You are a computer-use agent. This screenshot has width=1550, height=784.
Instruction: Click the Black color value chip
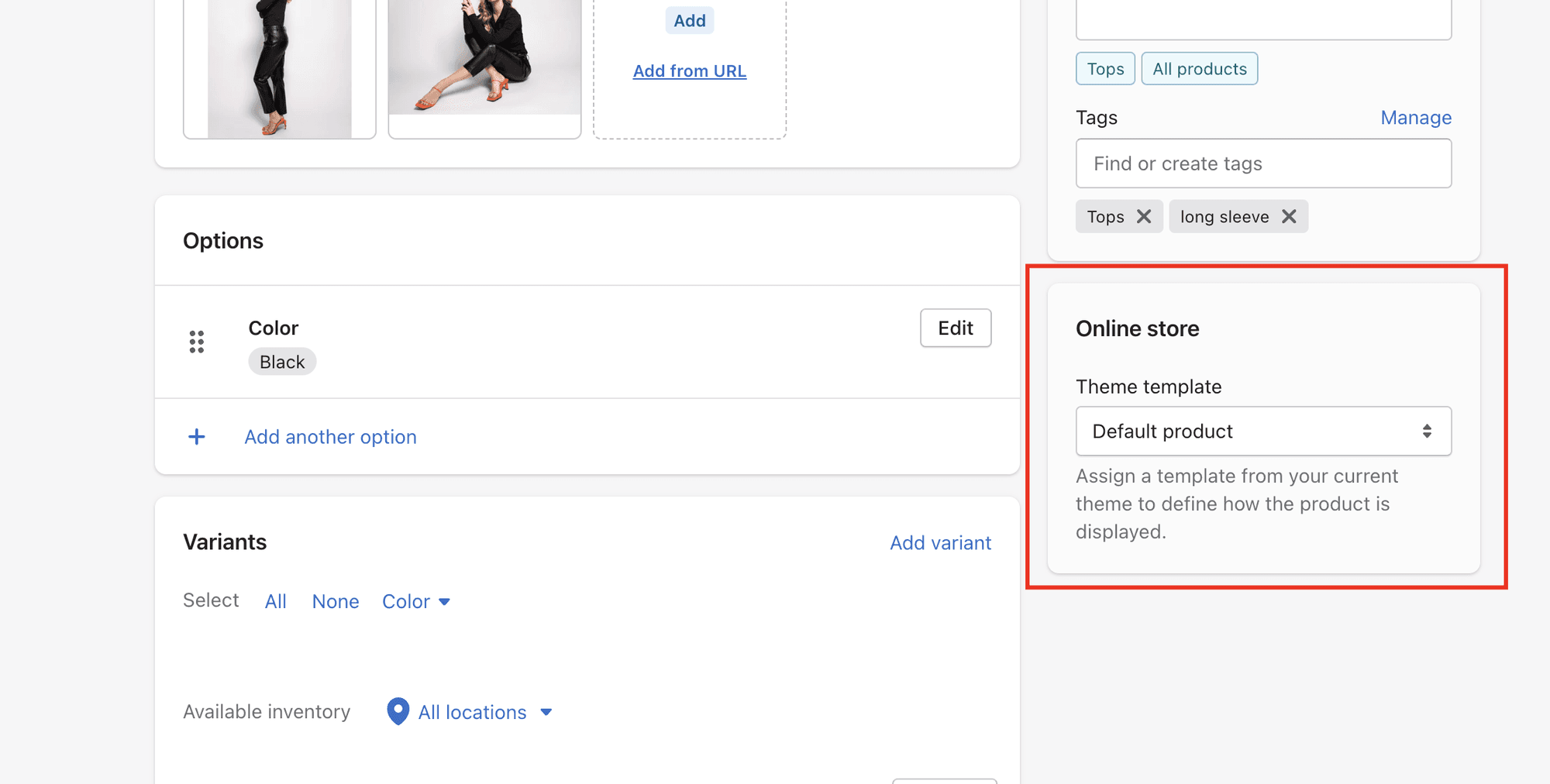point(282,362)
